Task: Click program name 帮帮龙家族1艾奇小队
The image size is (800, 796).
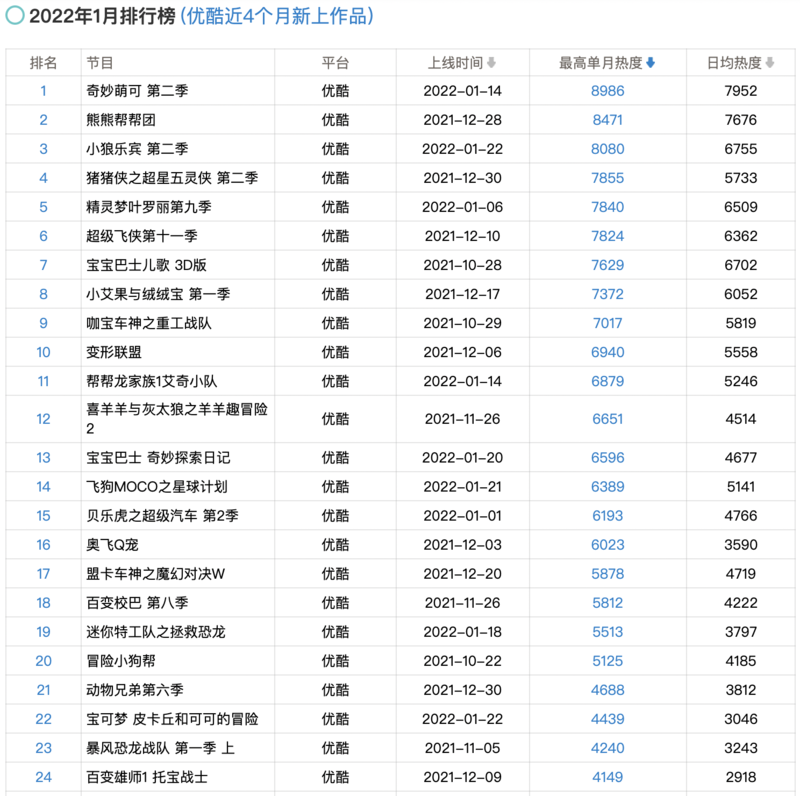Action: pyautogui.click(x=152, y=382)
